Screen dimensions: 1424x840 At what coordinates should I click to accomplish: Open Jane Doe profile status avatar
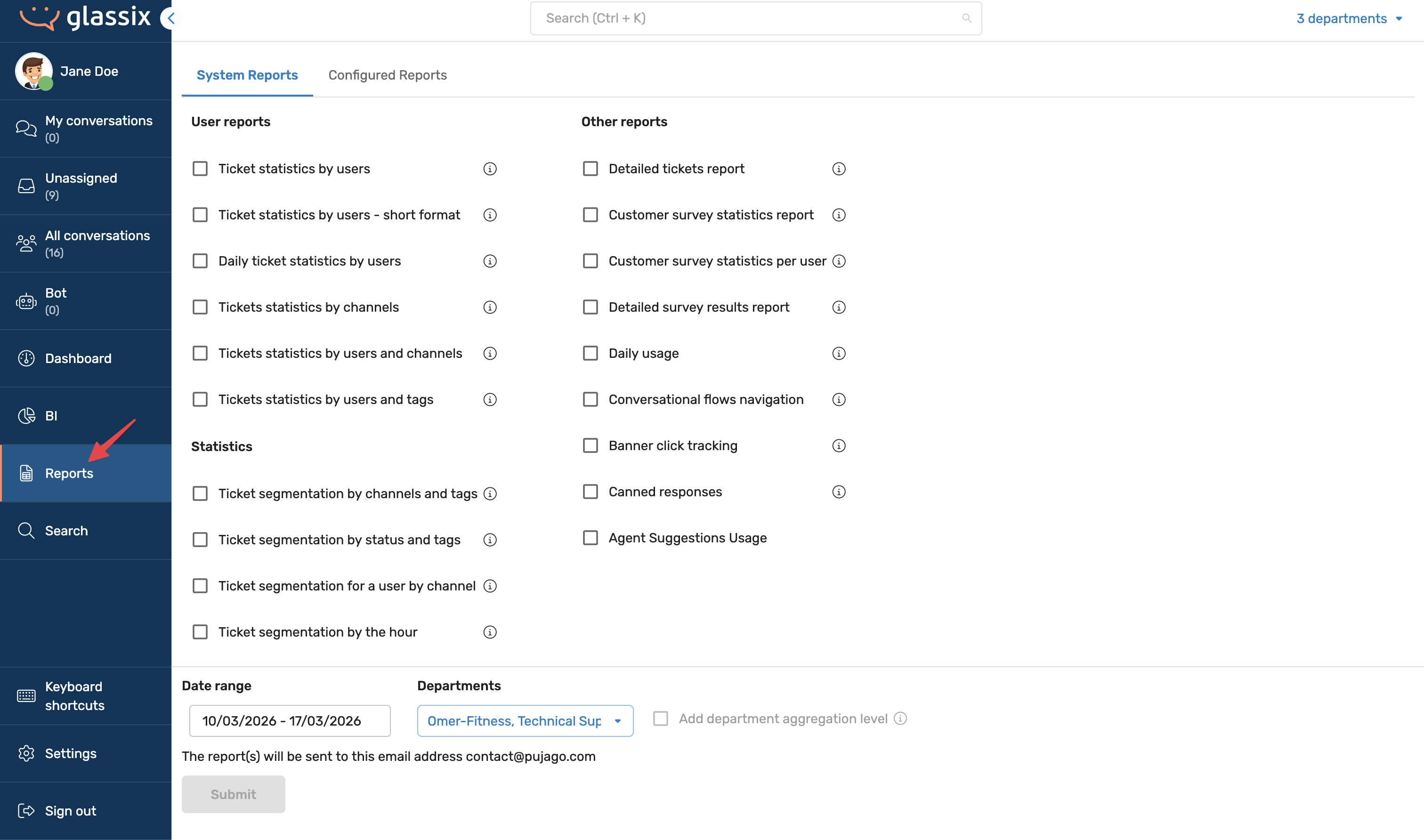pos(34,71)
